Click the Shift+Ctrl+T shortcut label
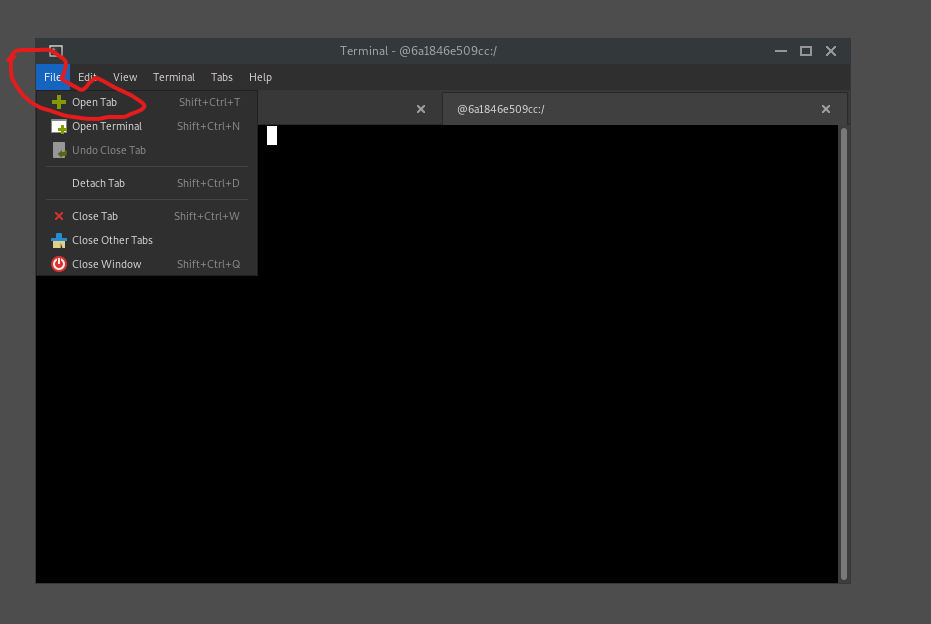931x624 pixels. coord(210,102)
